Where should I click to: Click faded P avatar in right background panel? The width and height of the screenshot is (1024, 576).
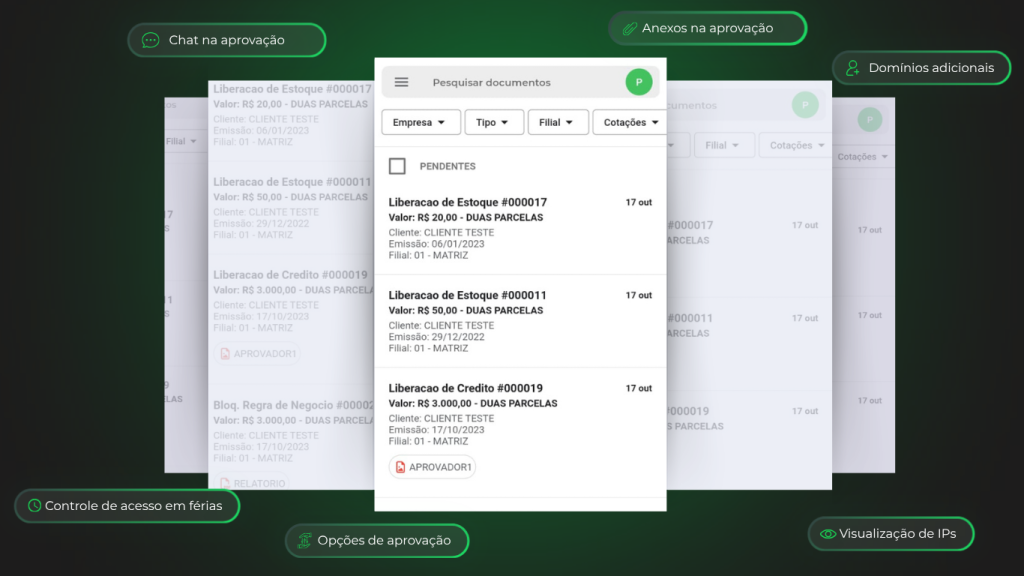[805, 105]
